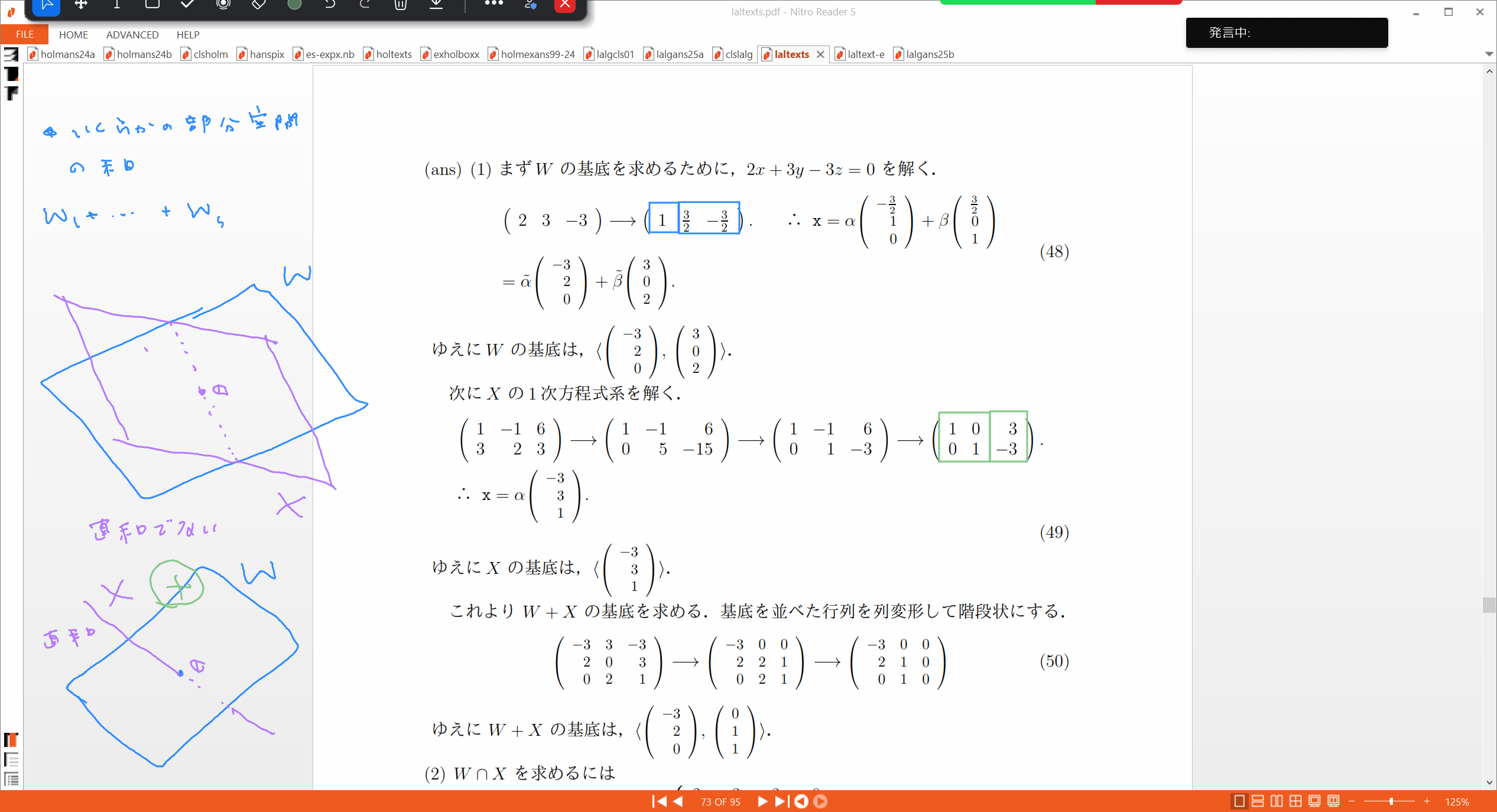Switch to the holmexans99-24 document tab
The width and height of the screenshot is (1497, 812).
(x=532, y=54)
